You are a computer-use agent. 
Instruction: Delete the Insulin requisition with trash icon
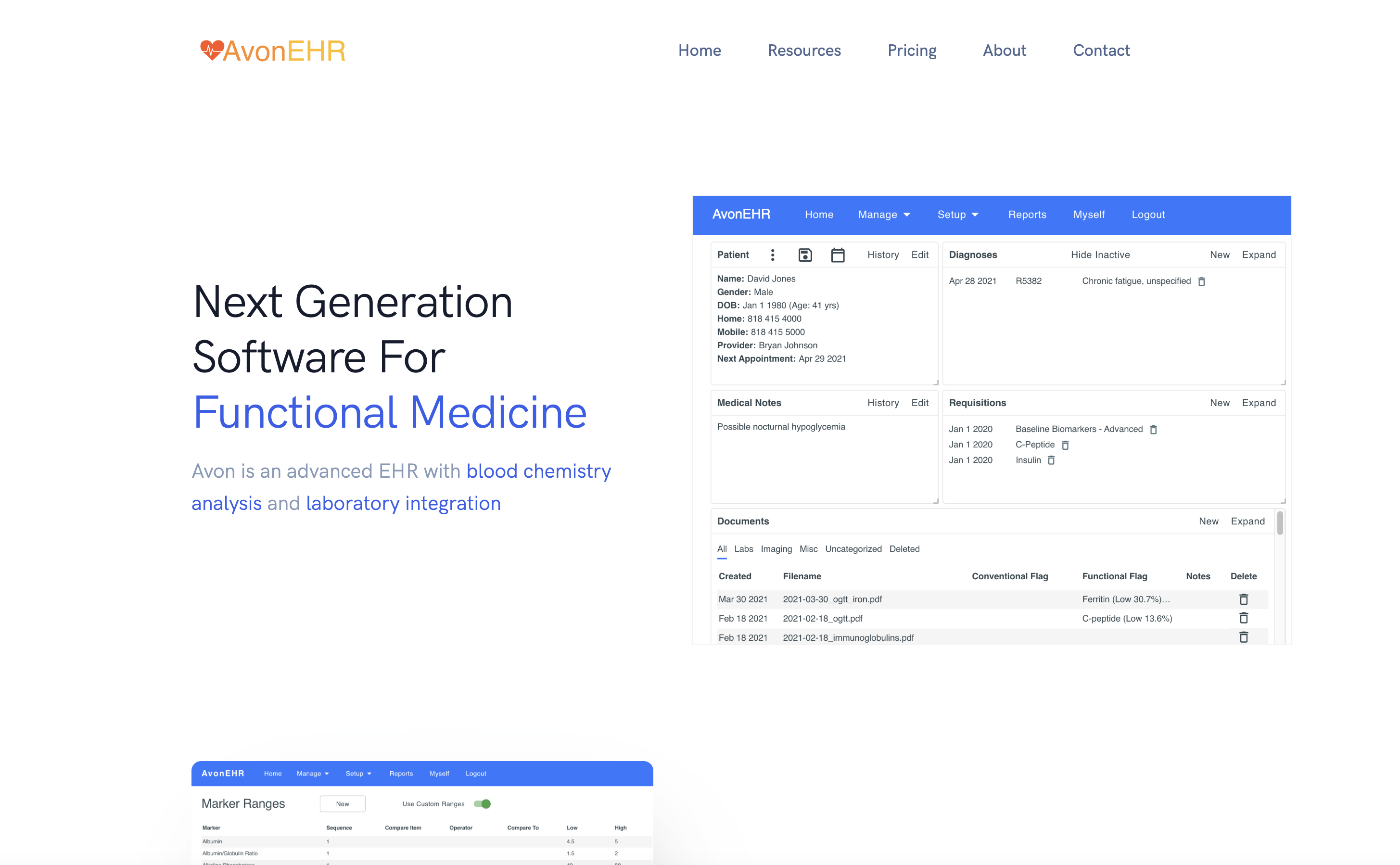coord(1051,460)
